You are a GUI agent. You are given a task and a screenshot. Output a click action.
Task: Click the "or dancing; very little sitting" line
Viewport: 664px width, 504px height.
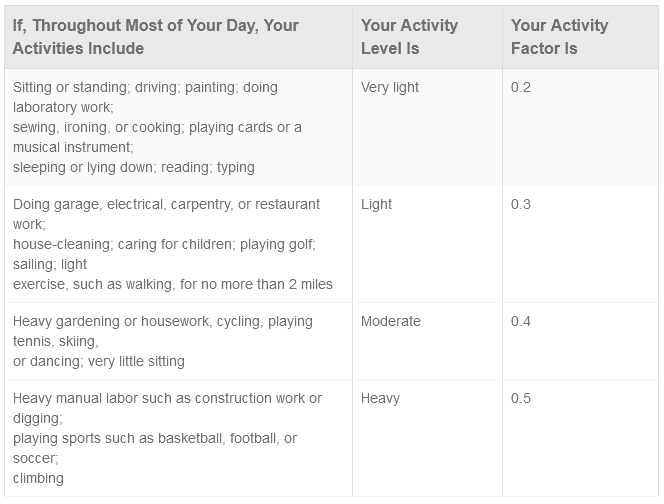(99, 361)
